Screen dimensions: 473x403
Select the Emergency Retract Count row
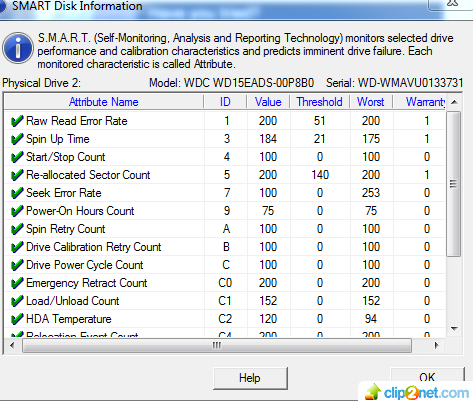pos(225,283)
